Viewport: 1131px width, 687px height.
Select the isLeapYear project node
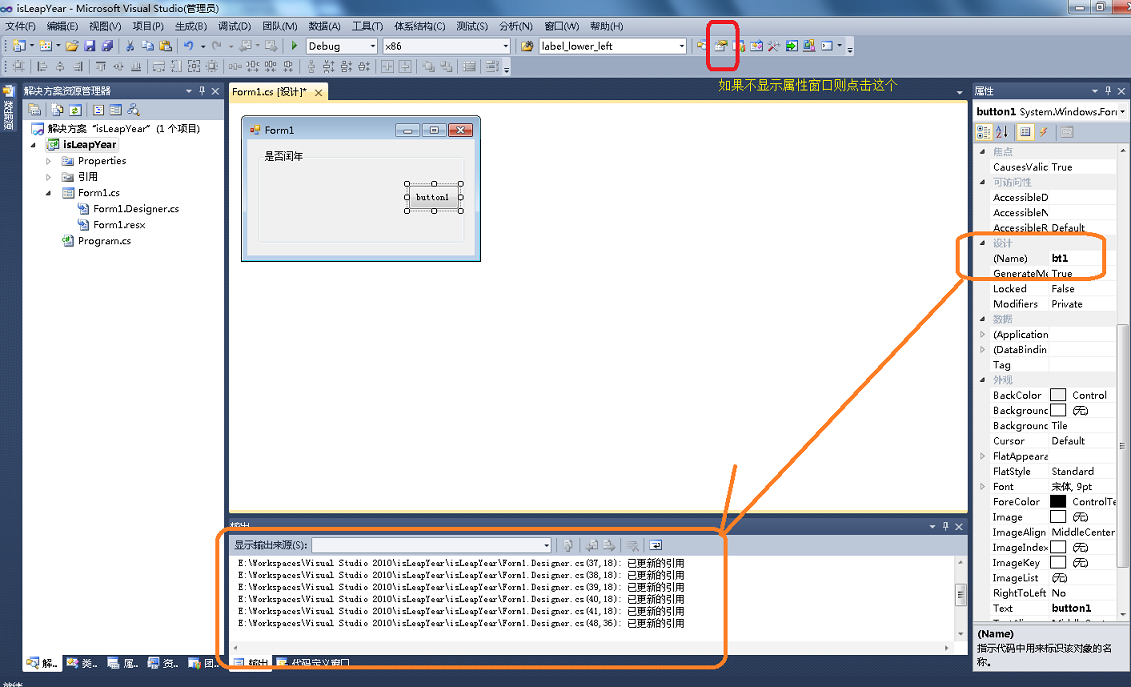pos(89,144)
